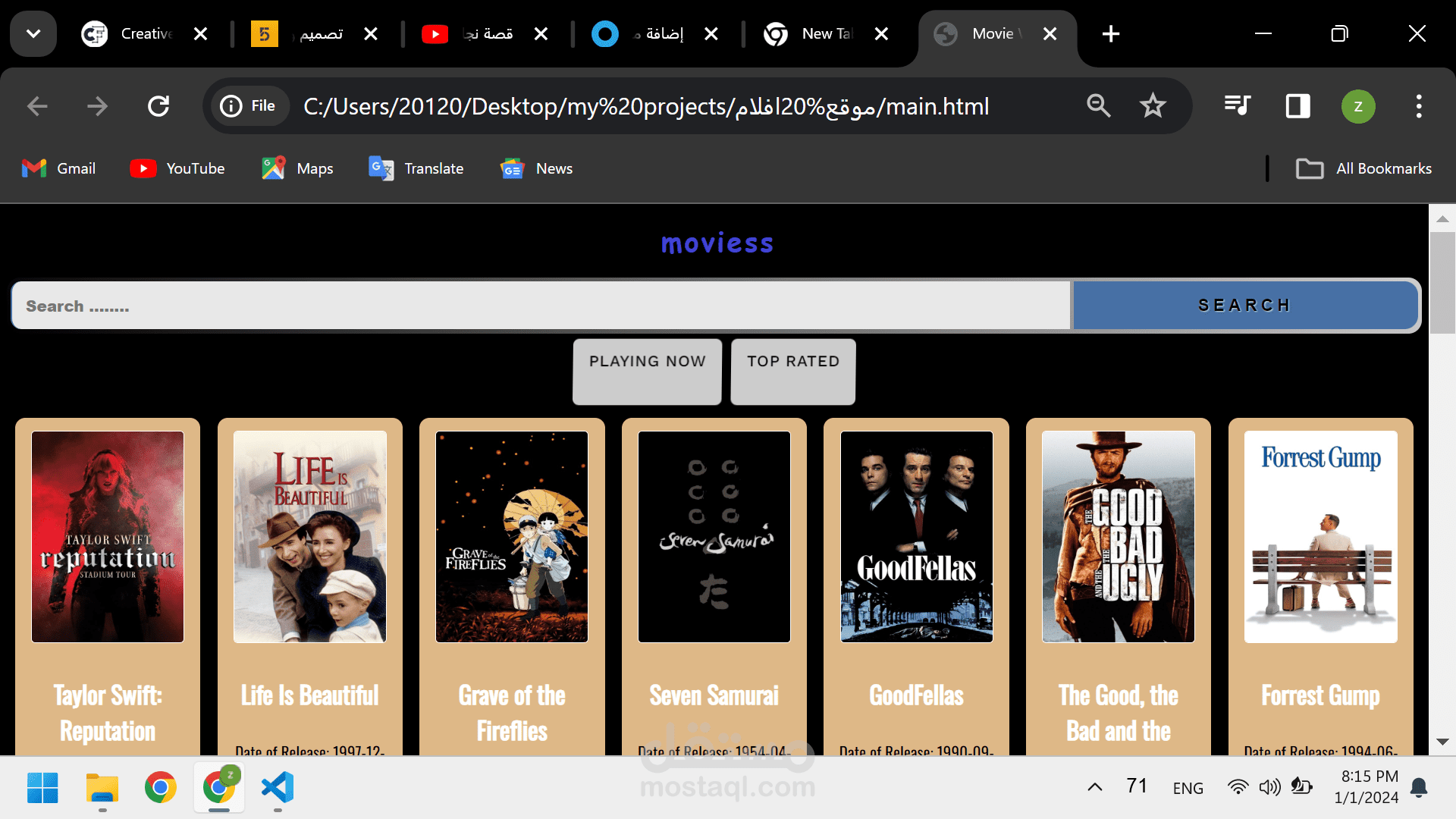The width and height of the screenshot is (1456, 819).
Task: Select the TOP RATED button
Action: tap(792, 371)
